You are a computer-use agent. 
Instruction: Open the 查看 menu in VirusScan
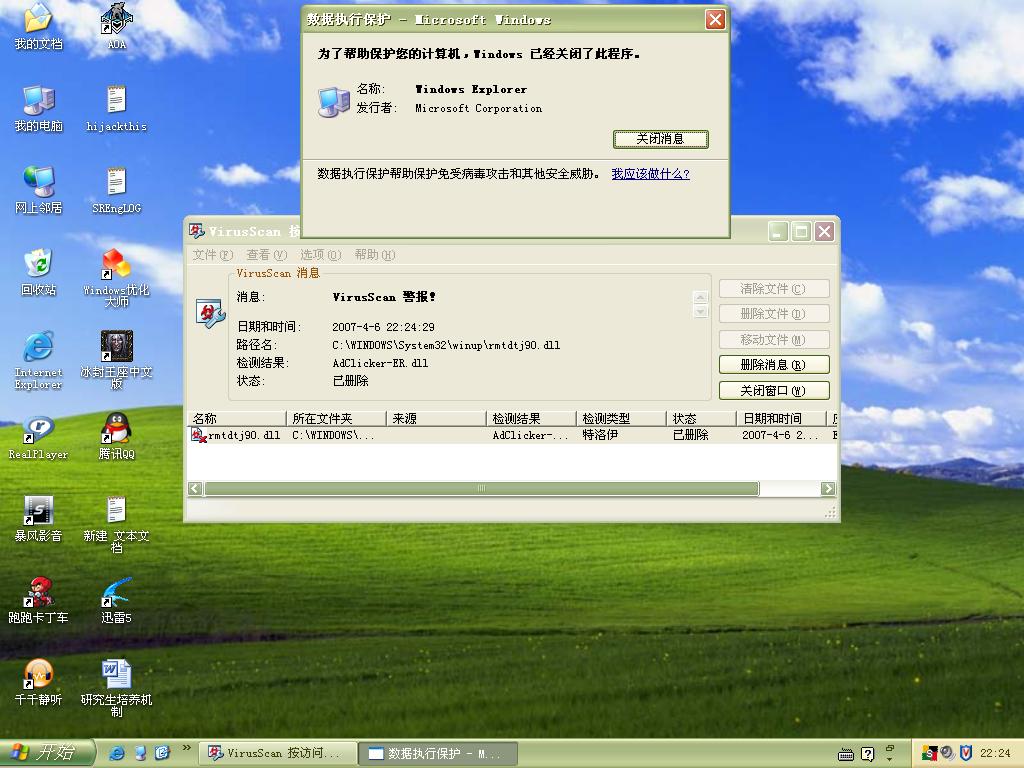[x=266, y=255]
